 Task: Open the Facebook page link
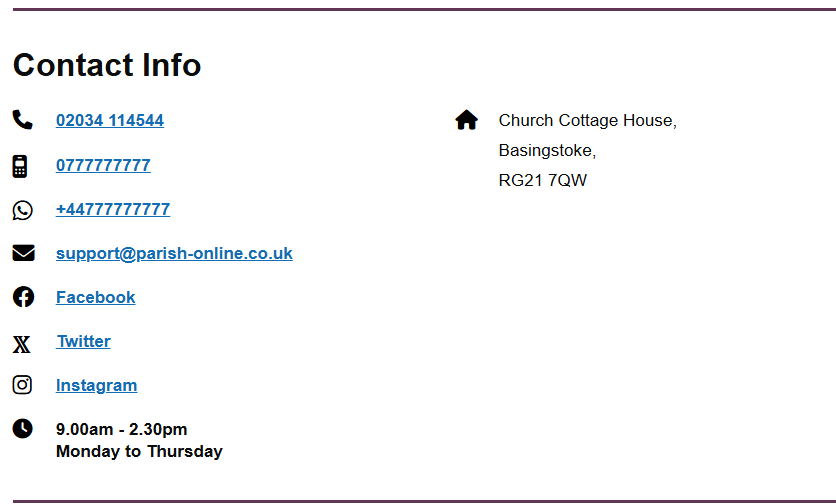pos(95,298)
